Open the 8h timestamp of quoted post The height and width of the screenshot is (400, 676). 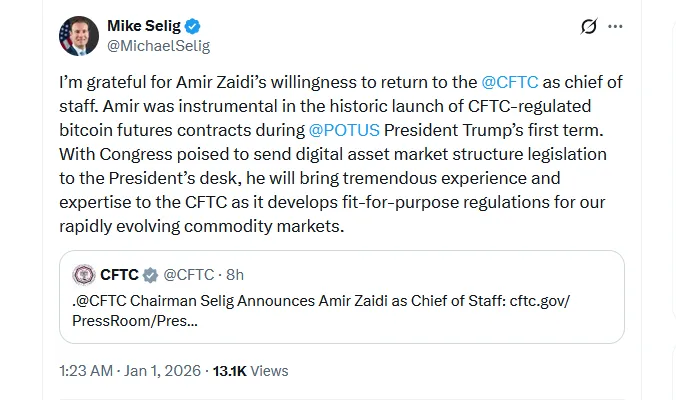(x=236, y=275)
